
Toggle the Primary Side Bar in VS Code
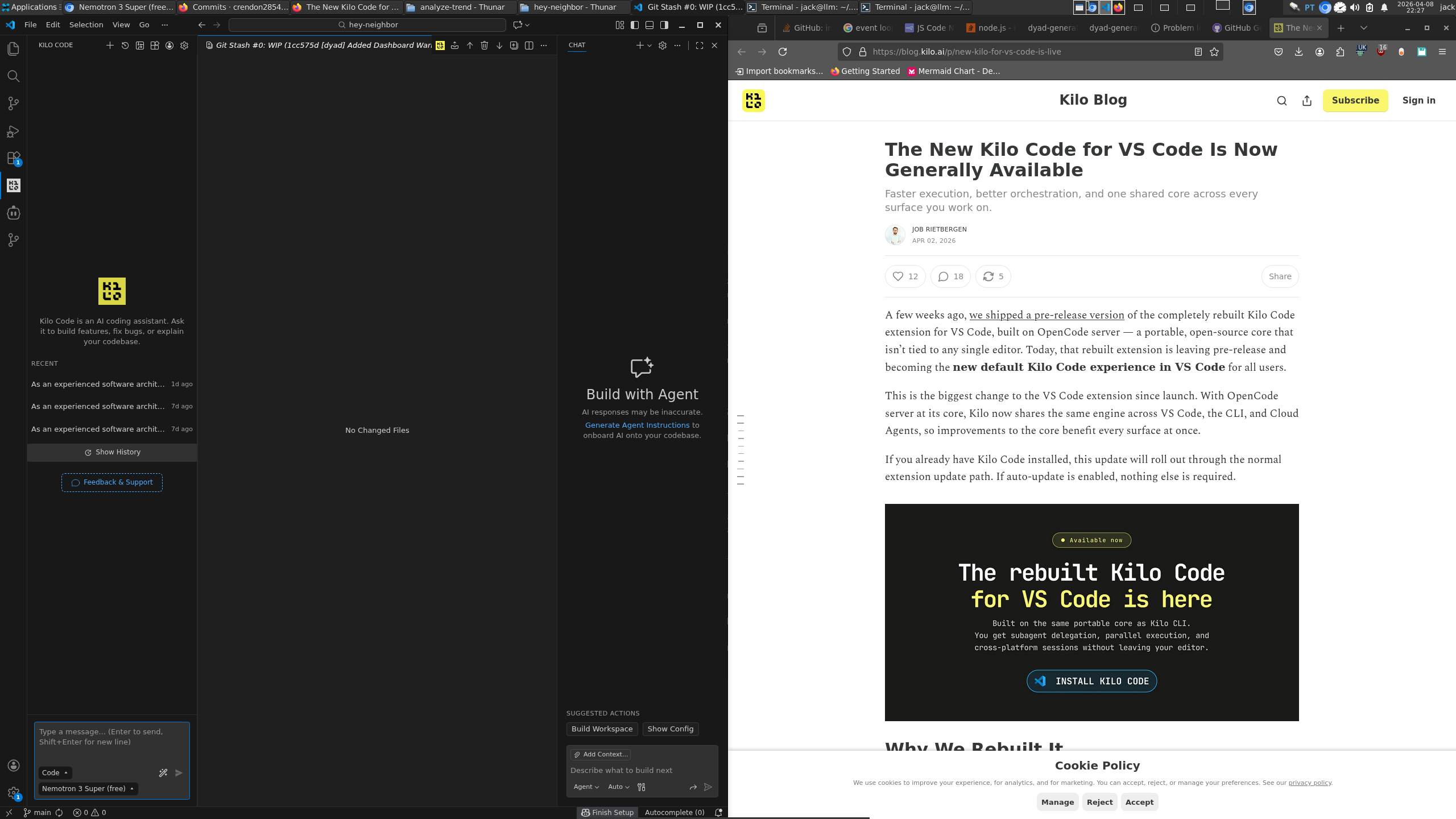click(x=635, y=25)
